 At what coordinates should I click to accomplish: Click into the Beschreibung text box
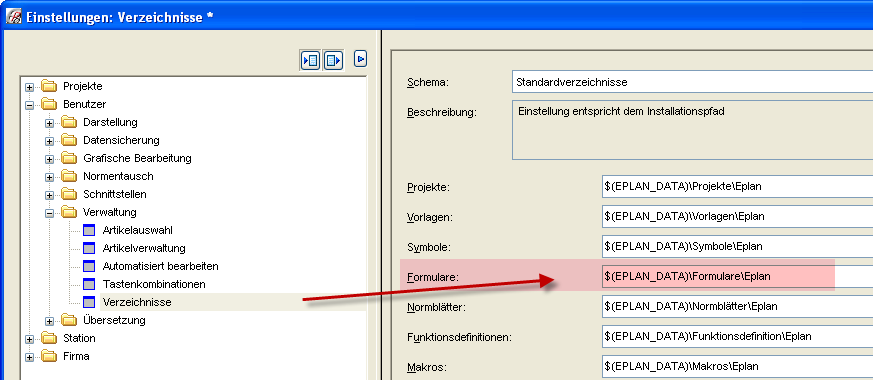[x=692, y=130]
